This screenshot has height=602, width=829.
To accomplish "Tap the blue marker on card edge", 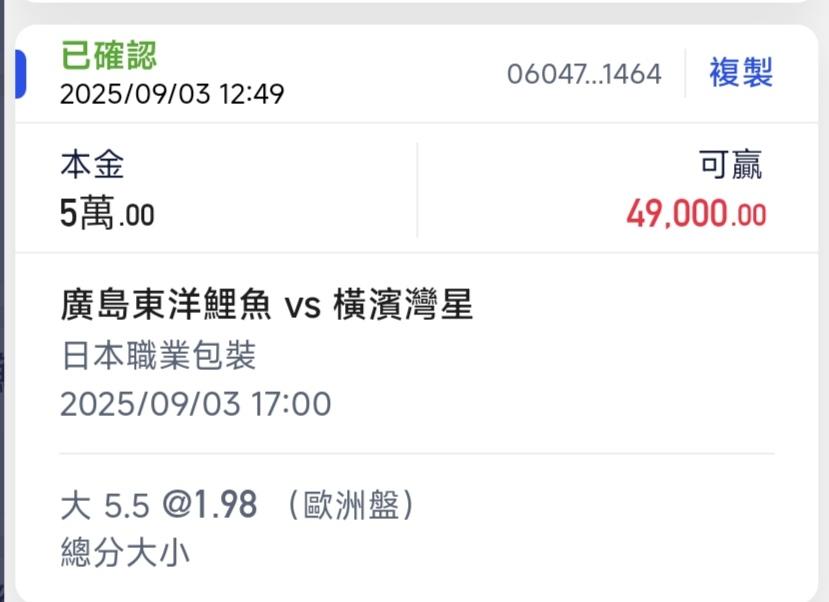I will click(x=20, y=72).
